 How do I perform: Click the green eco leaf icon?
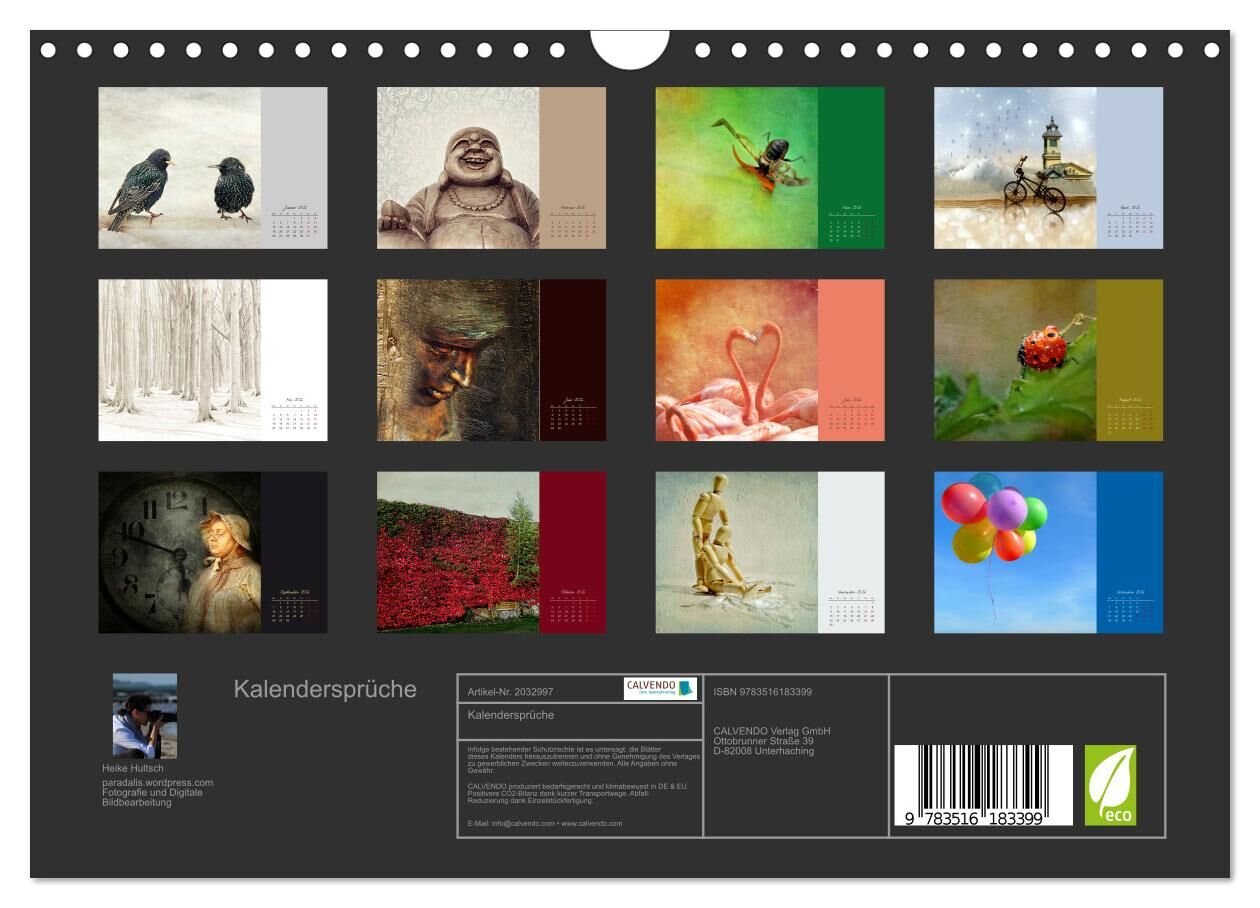click(x=1110, y=785)
